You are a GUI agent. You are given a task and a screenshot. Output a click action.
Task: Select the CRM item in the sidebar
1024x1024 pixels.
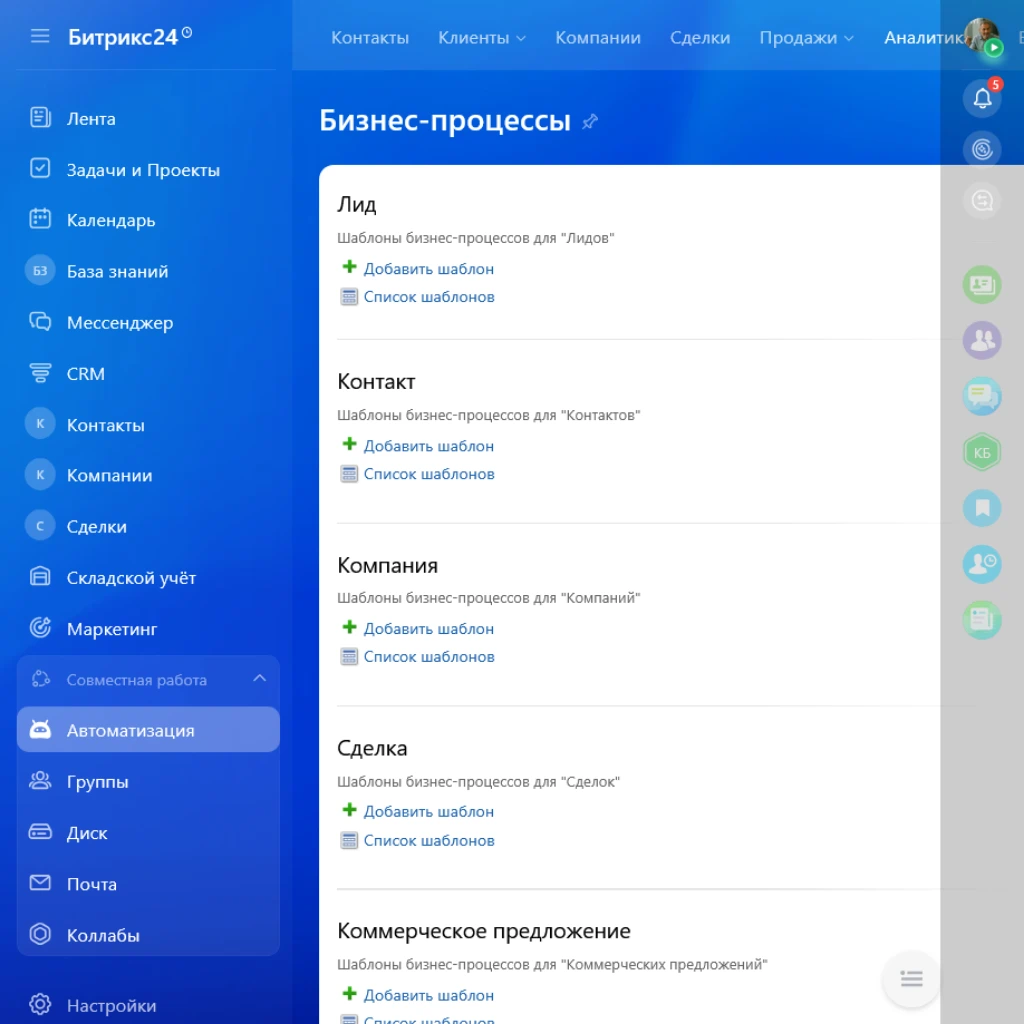click(x=85, y=373)
